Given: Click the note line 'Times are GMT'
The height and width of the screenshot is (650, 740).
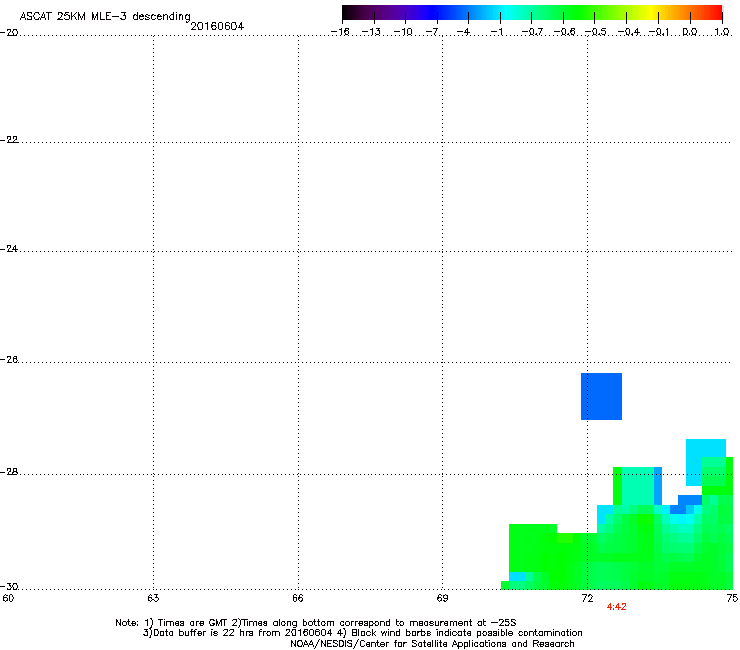Looking at the screenshot, I should click(x=193, y=623).
